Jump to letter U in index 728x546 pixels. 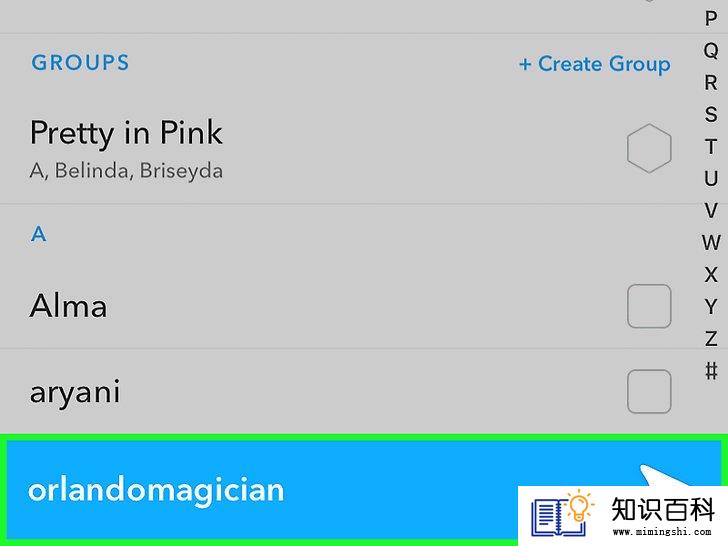point(710,178)
